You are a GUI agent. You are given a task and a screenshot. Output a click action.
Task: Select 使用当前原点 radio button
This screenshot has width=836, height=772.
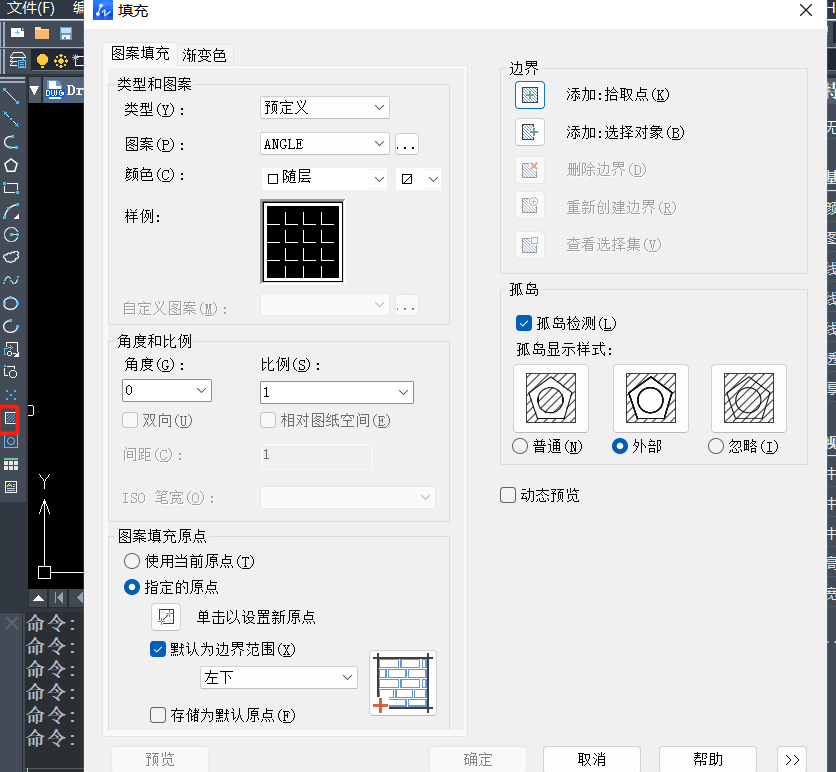coord(132,561)
